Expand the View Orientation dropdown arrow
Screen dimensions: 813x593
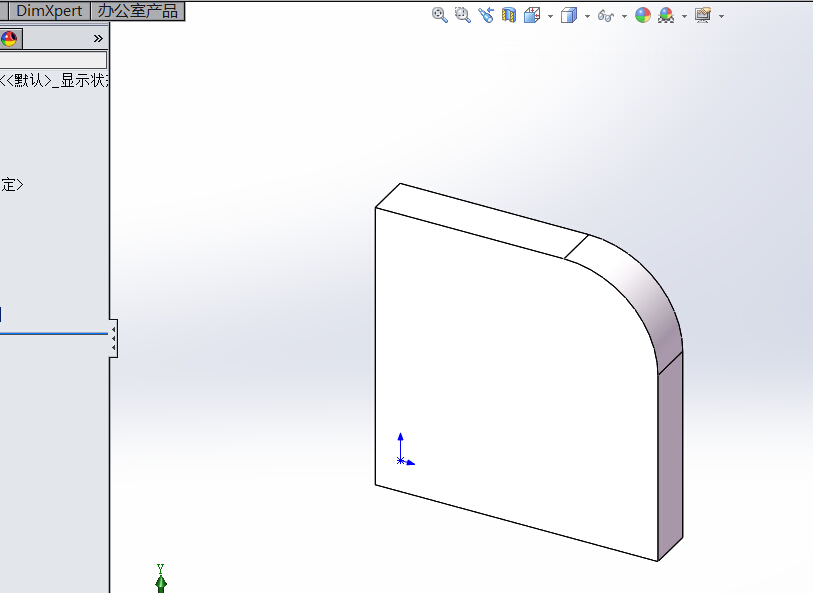tap(550, 17)
